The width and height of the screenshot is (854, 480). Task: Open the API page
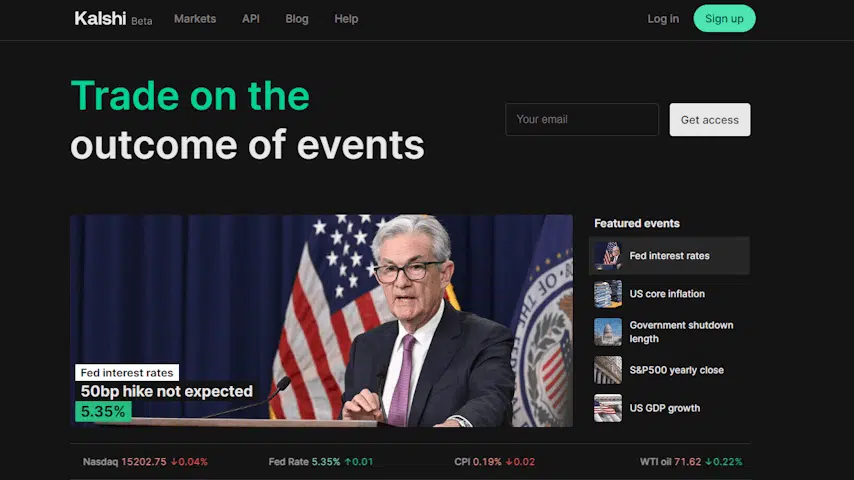pos(251,19)
